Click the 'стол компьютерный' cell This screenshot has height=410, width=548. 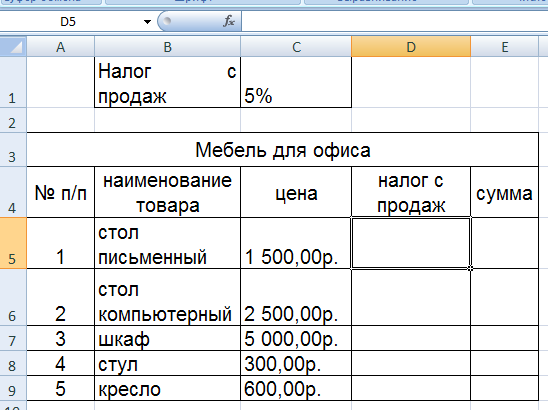tap(167, 297)
